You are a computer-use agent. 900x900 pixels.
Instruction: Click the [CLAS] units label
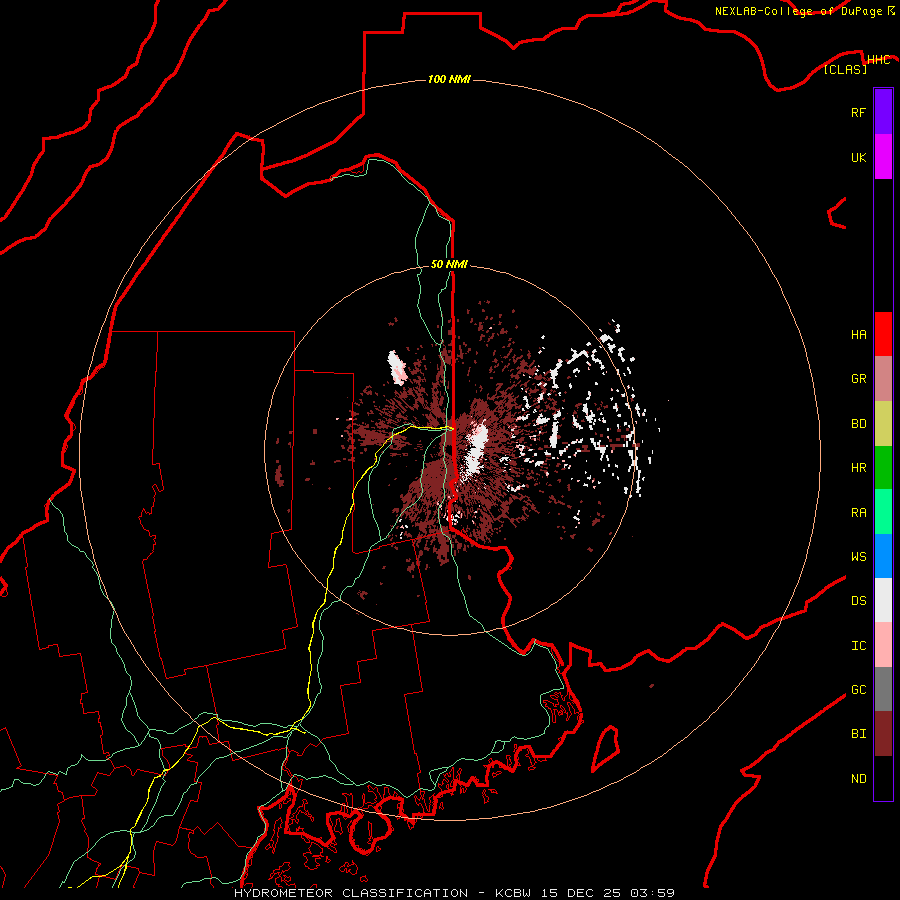[845, 70]
